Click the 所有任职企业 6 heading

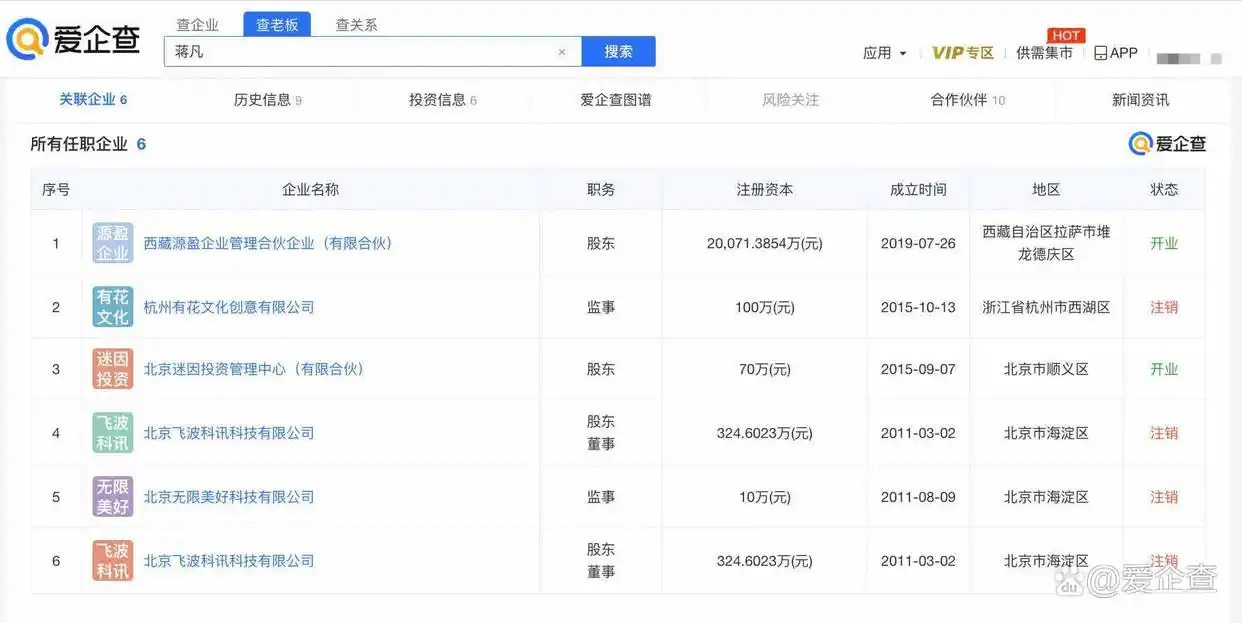coord(88,144)
